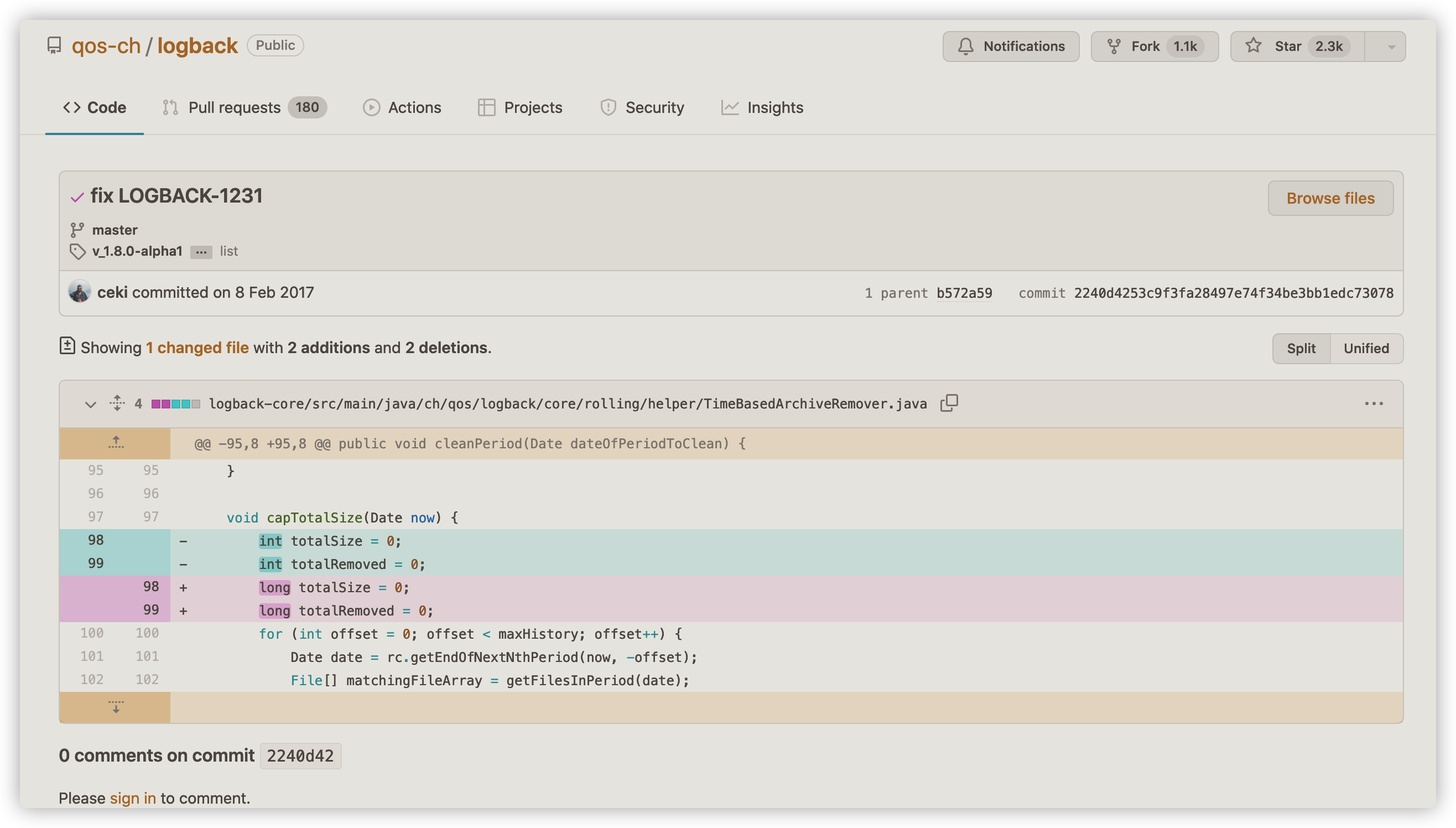Keep diff view as Unified
Screen dimensions: 1456x828
[1366, 348]
